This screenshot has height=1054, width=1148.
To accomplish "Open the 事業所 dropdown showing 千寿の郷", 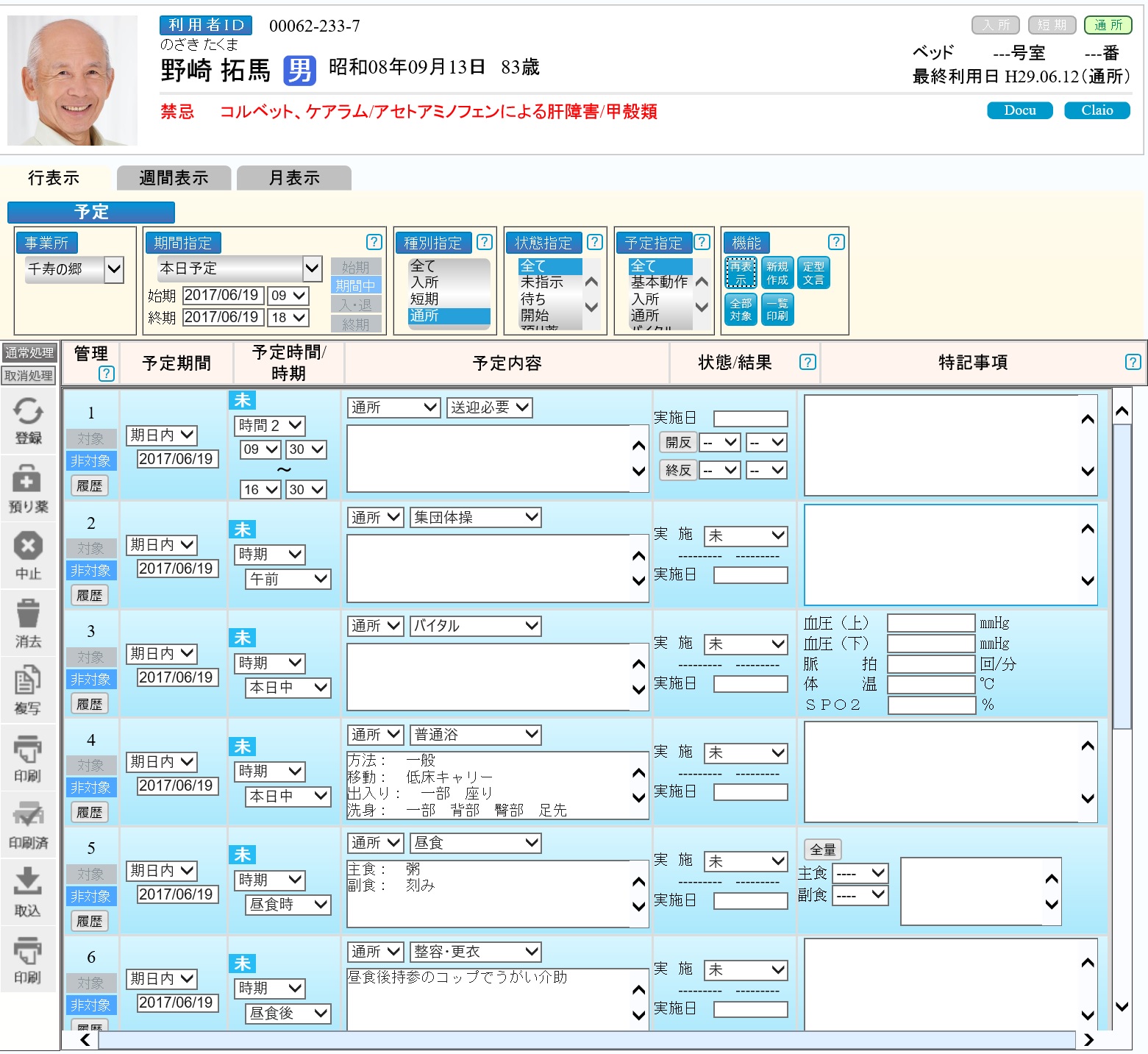I will click(x=74, y=269).
